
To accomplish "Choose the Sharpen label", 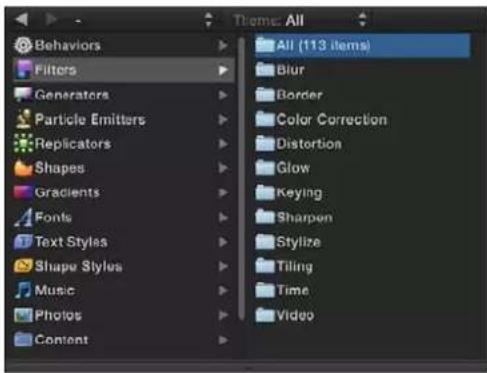I will 305,218.
